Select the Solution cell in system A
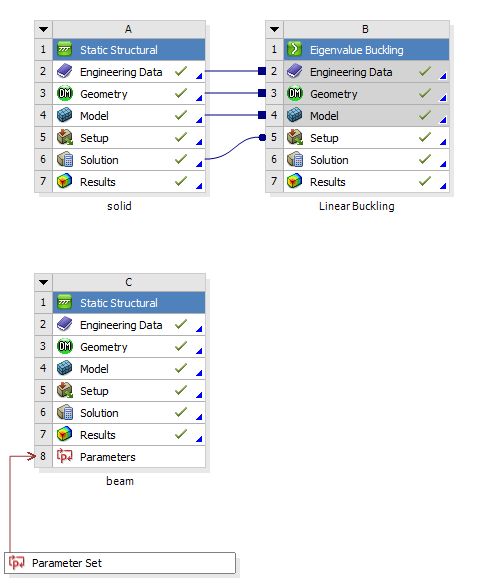489x584 pixels. (129, 159)
